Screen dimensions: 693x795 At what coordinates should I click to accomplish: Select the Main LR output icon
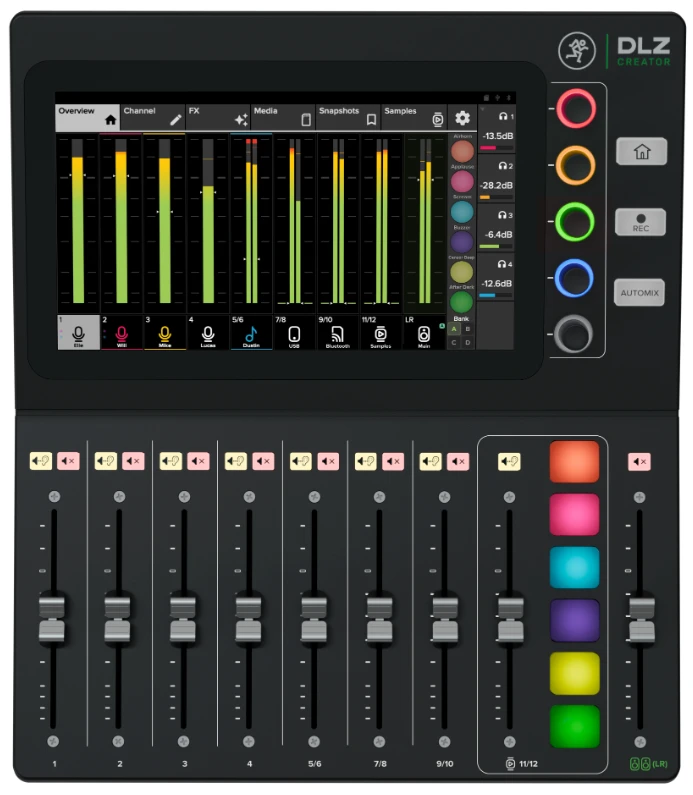click(423, 334)
